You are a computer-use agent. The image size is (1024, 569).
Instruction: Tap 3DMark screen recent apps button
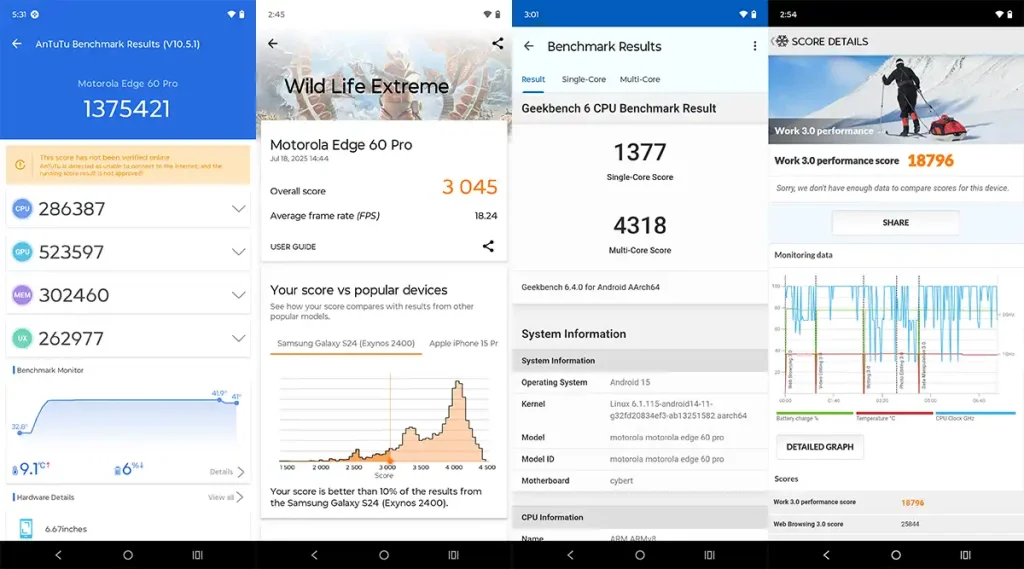tap(453, 555)
